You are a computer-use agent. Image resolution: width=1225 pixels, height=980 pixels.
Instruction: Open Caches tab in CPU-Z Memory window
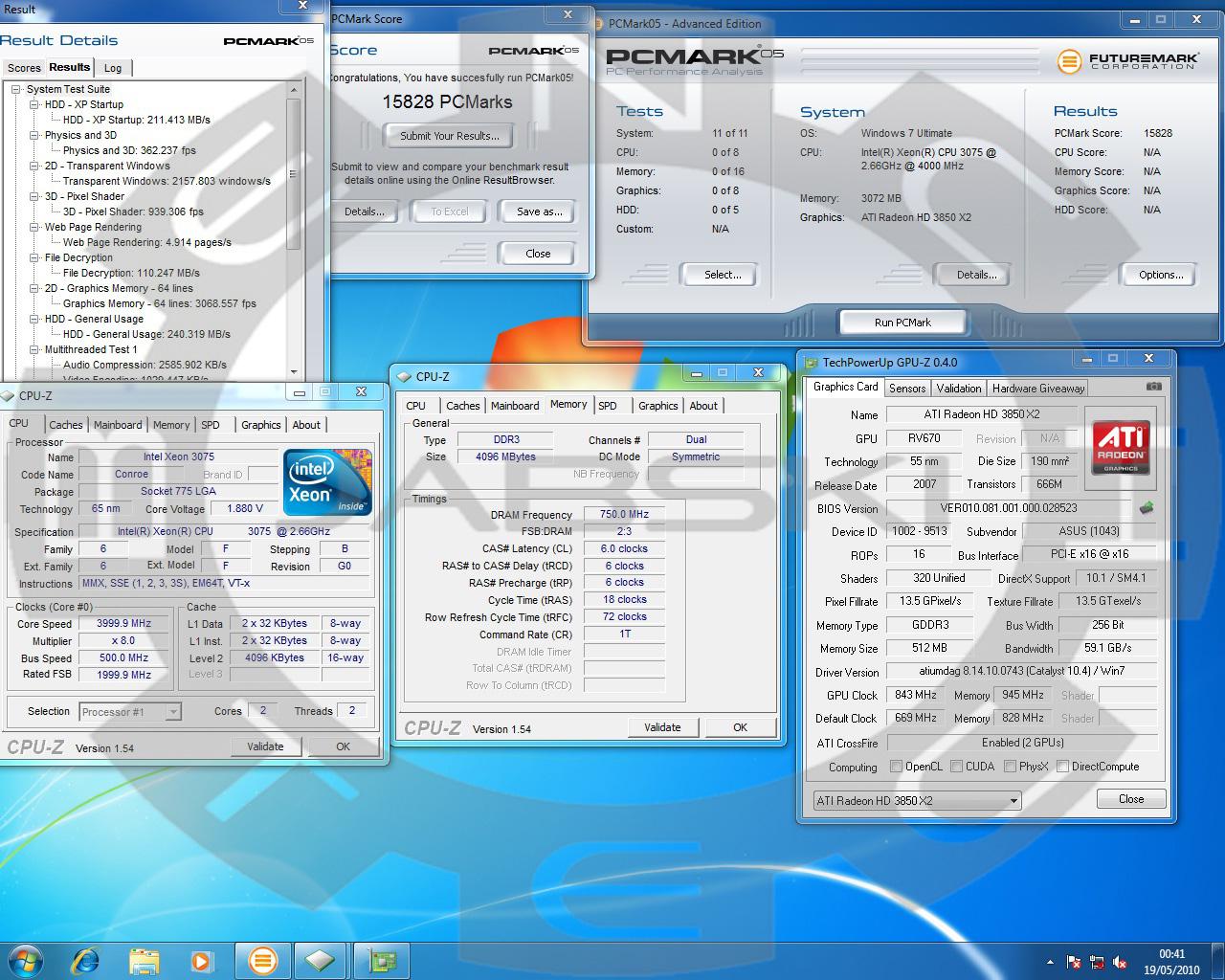(x=463, y=406)
